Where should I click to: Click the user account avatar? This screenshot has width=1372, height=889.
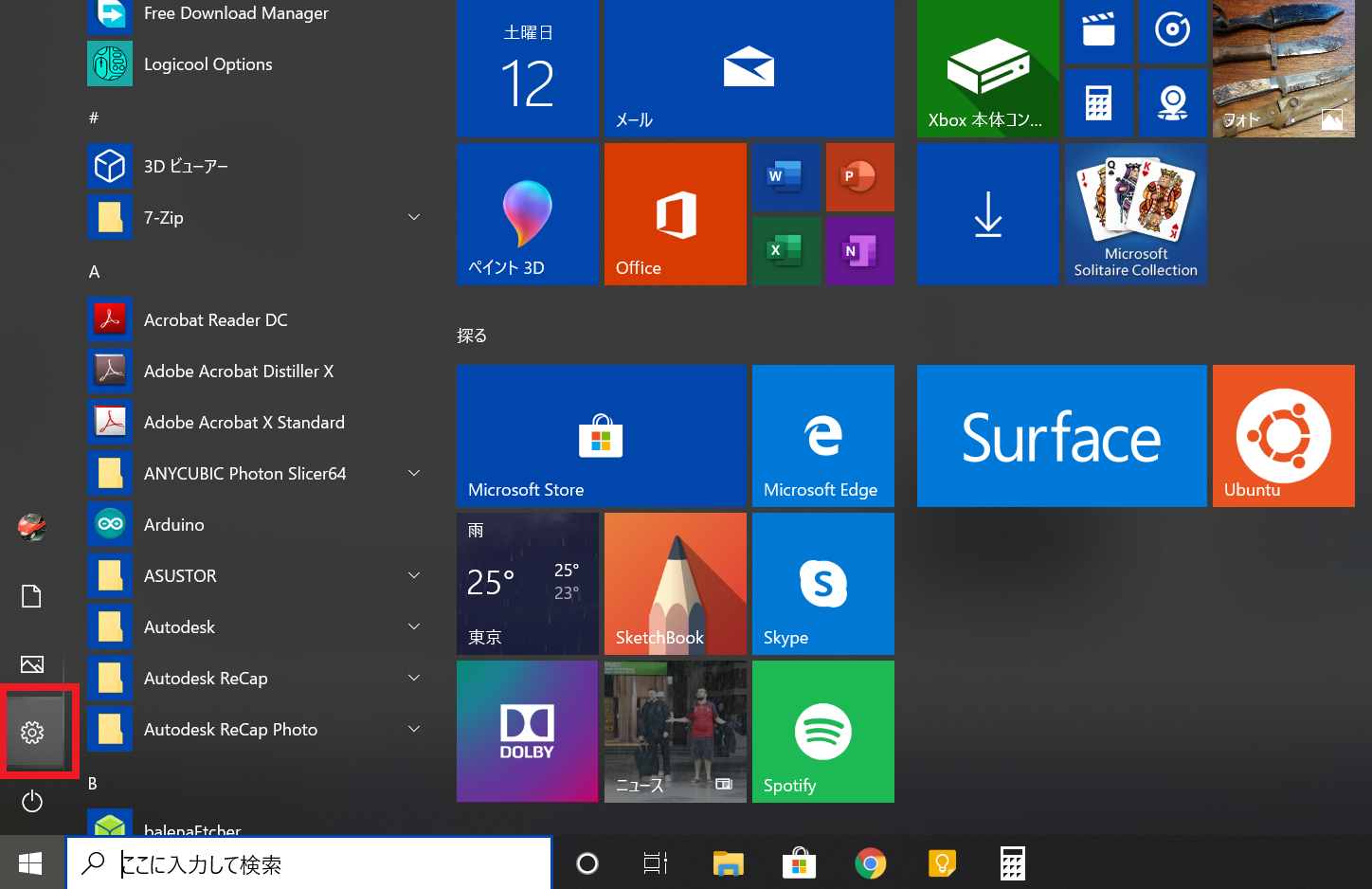click(x=32, y=527)
